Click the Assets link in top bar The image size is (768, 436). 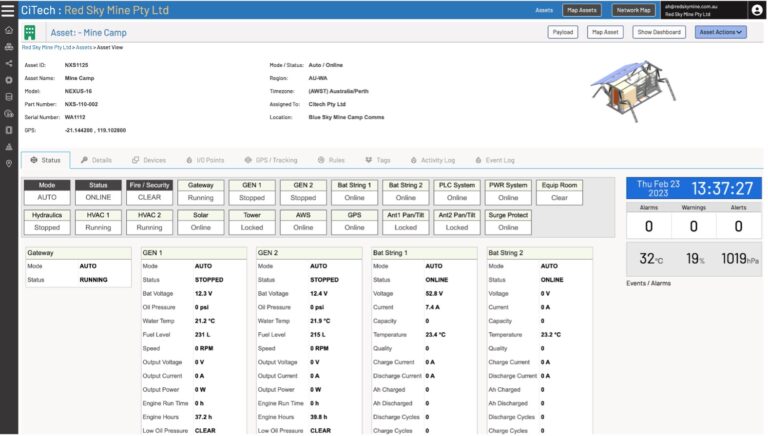click(544, 10)
